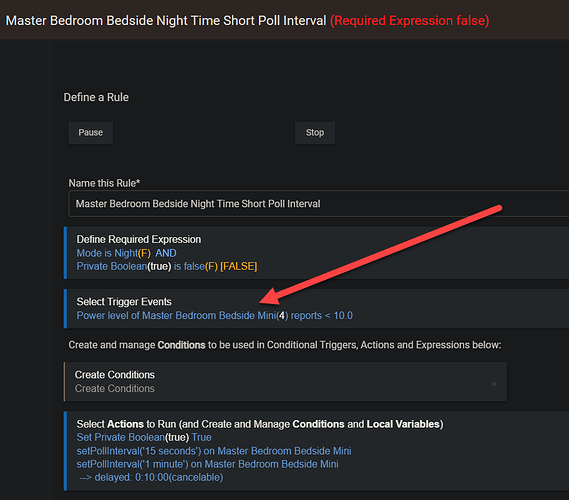Edit the Power level of Bedside Mini trigger
569x500 pixels.
[214, 316]
